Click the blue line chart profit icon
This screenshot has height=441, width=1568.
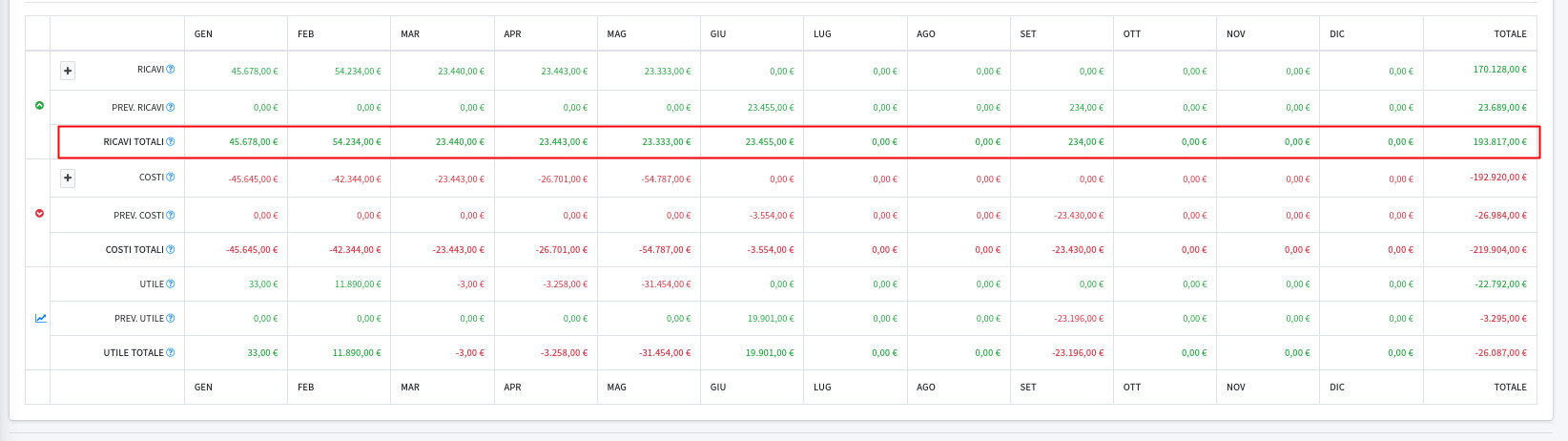tap(40, 319)
